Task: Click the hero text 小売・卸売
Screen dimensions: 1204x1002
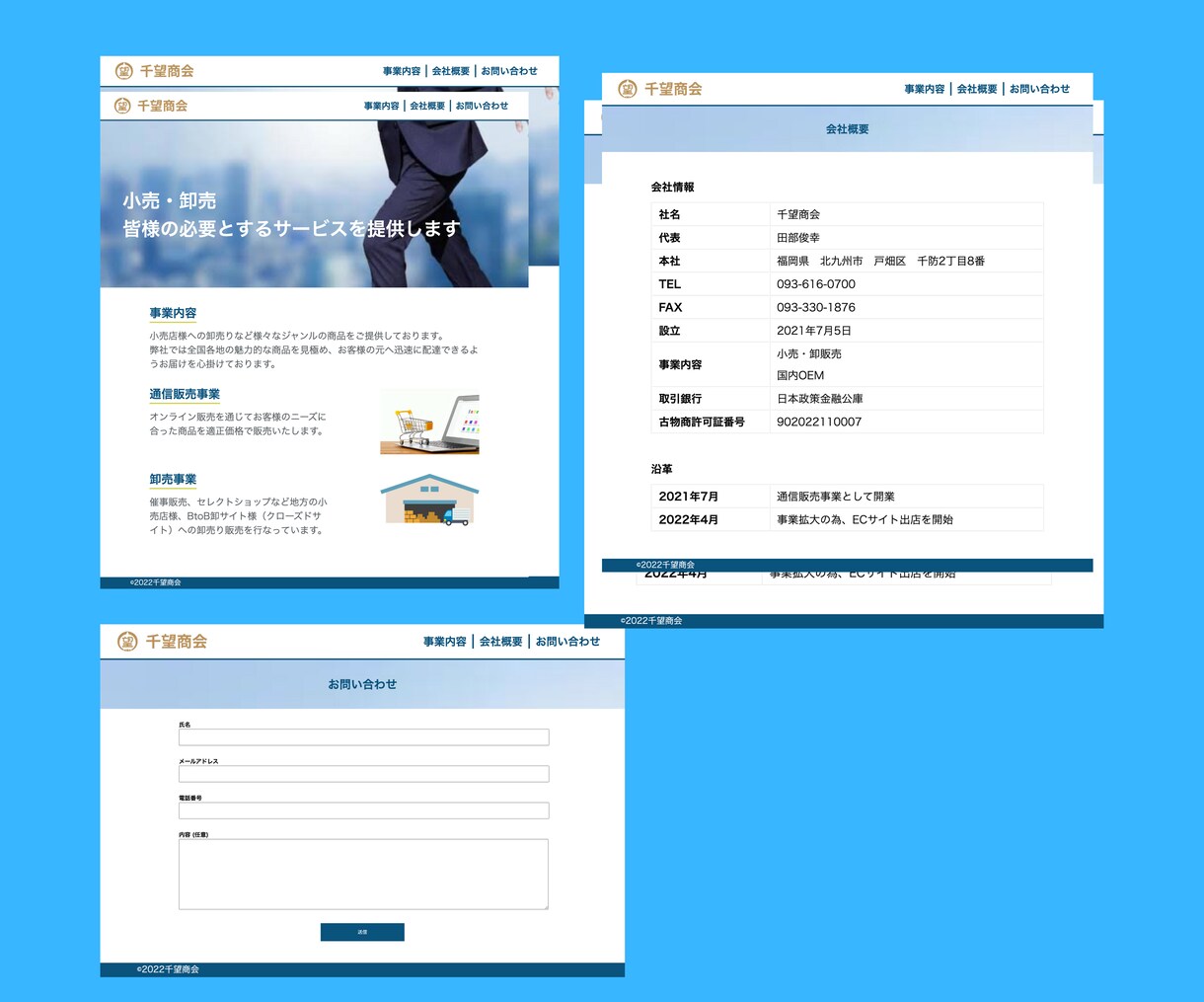Action: click(169, 200)
